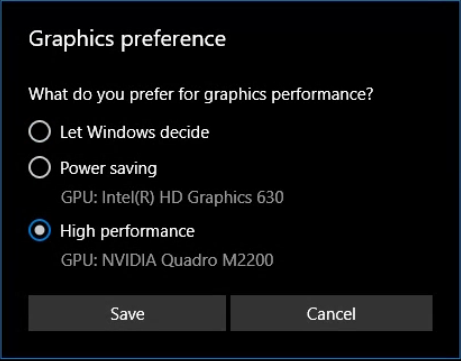Image resolution: width=461 pixels, height=361 pixels.
Task: Pick the integrated Intel GPU power option
Action: tap(40, 167)
